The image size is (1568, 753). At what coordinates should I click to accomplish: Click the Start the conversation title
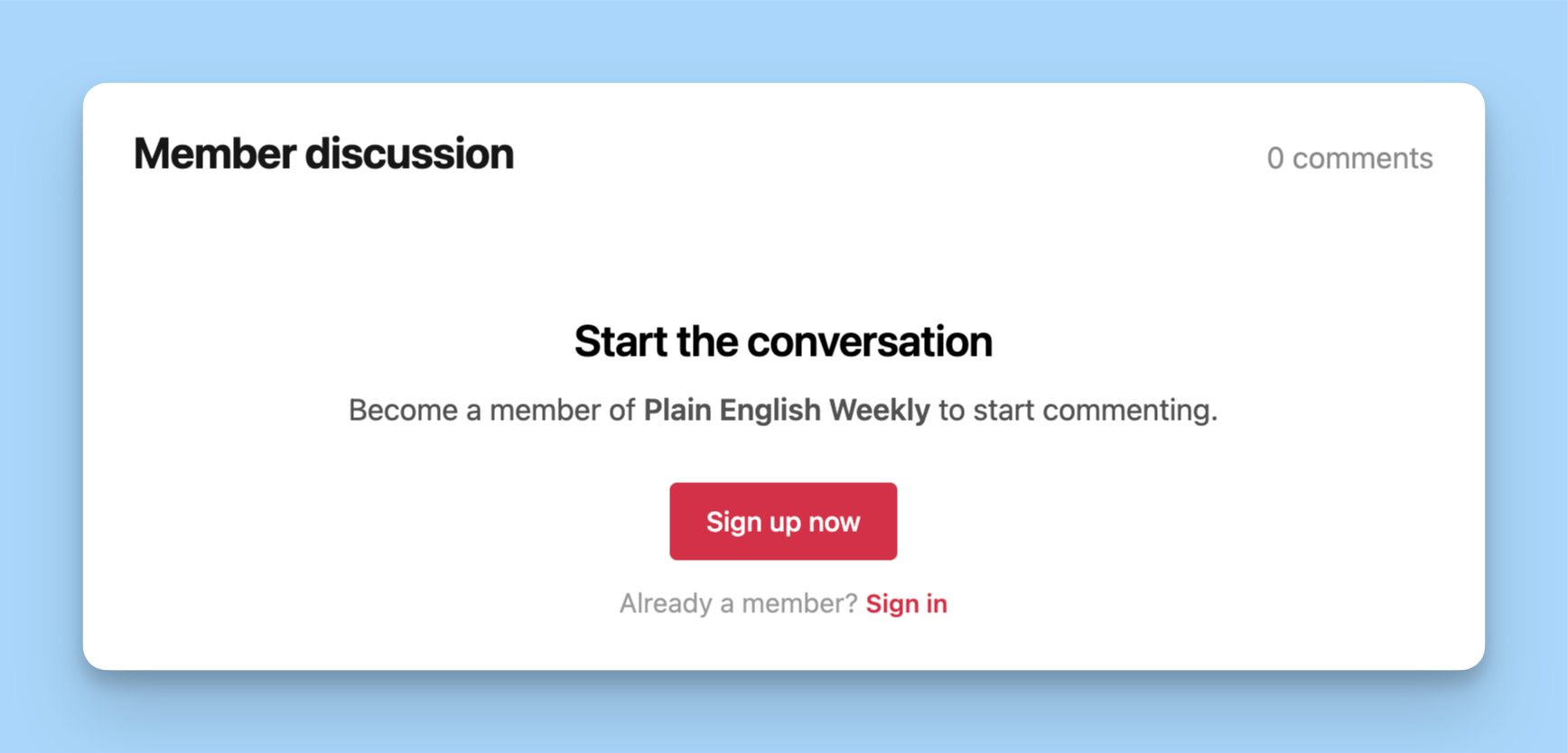pos(782,341)
